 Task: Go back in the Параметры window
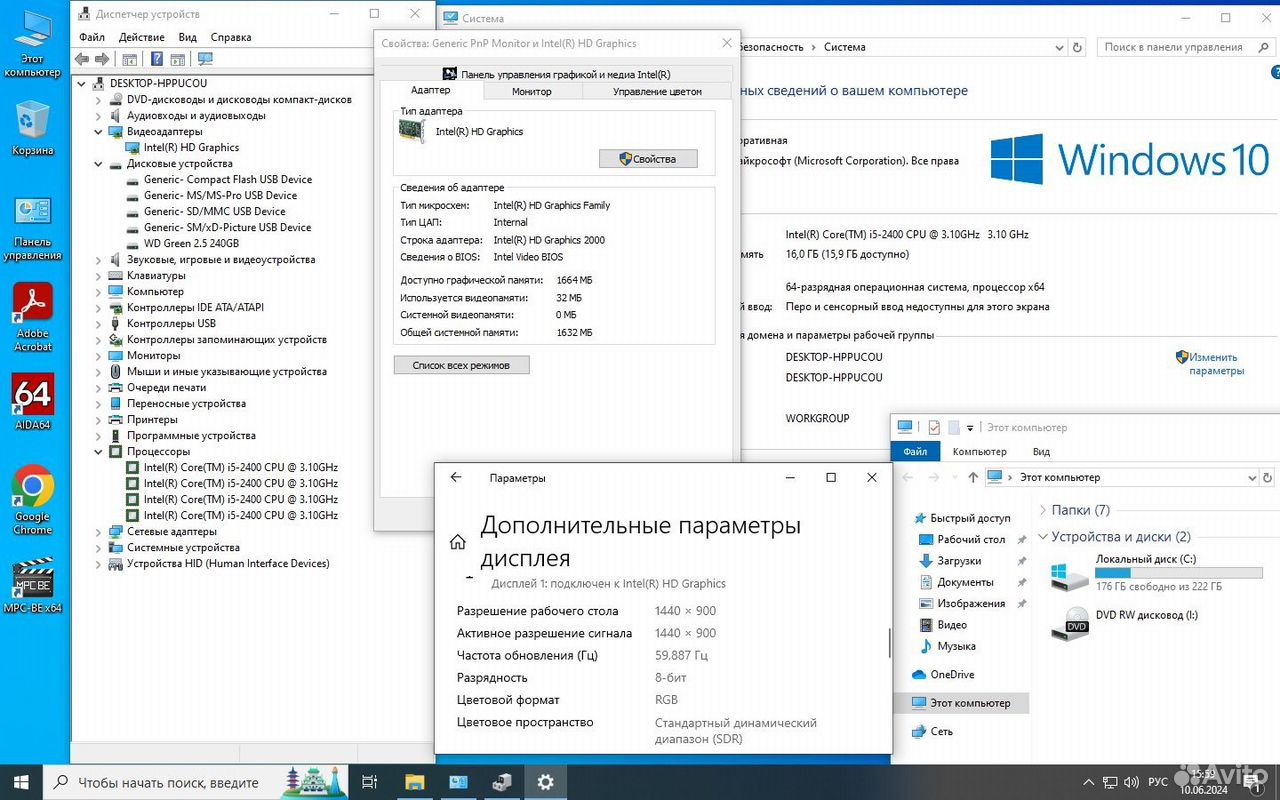point(456,477)
